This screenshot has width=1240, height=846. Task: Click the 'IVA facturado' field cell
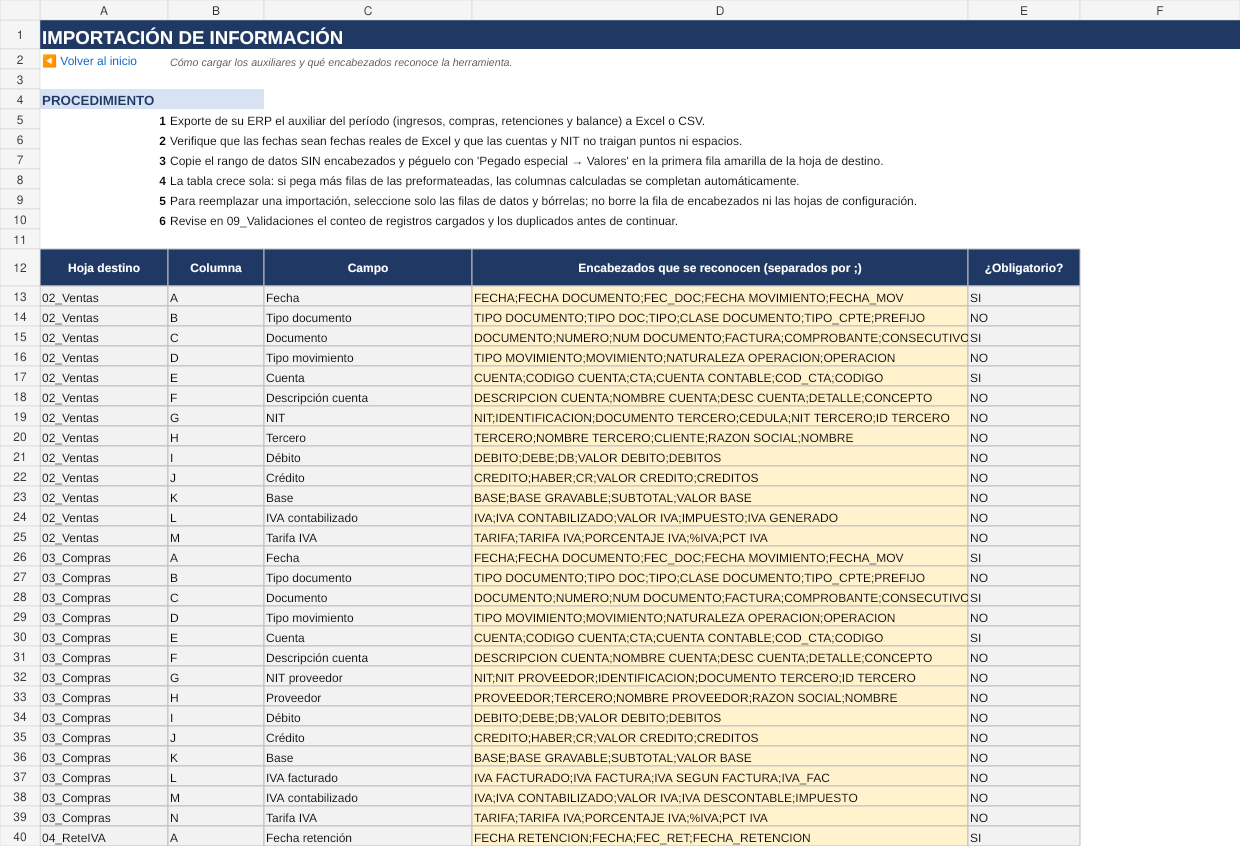coord(368,777)
